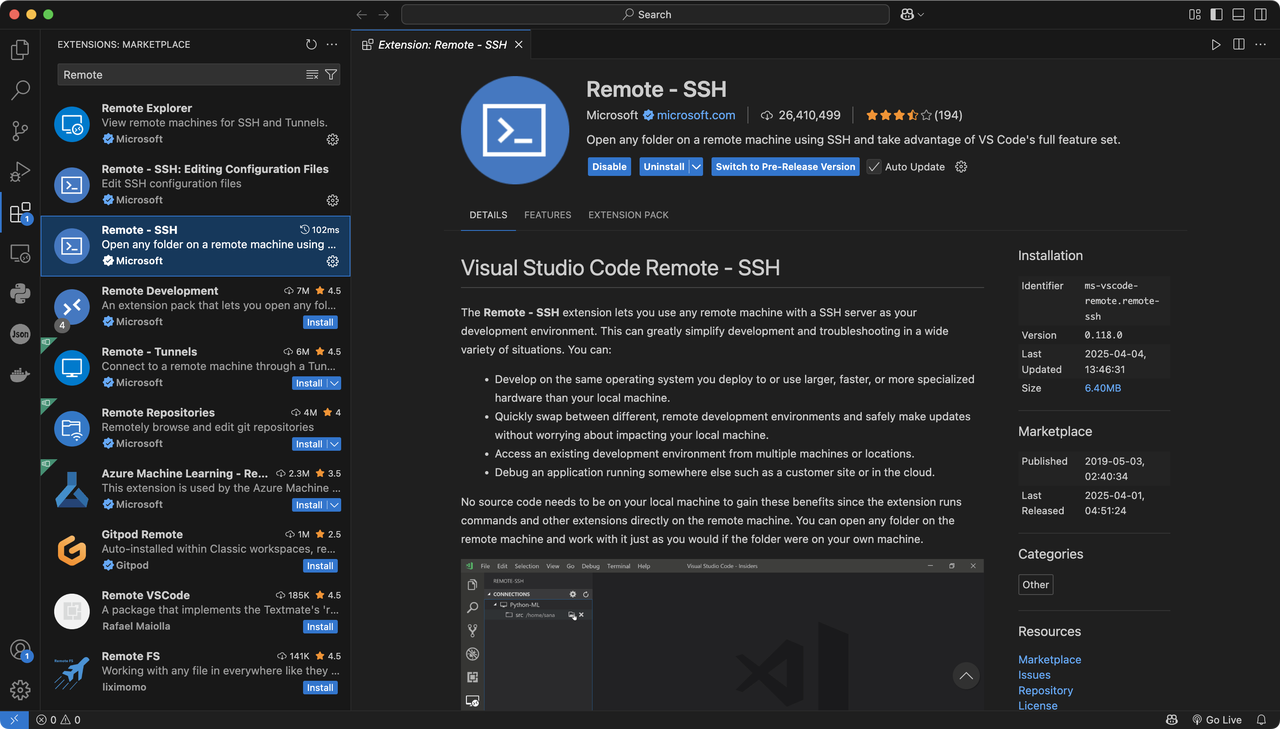
Task: Toggle the secondary side bar visibility
Action: (x=1261, y=15)
